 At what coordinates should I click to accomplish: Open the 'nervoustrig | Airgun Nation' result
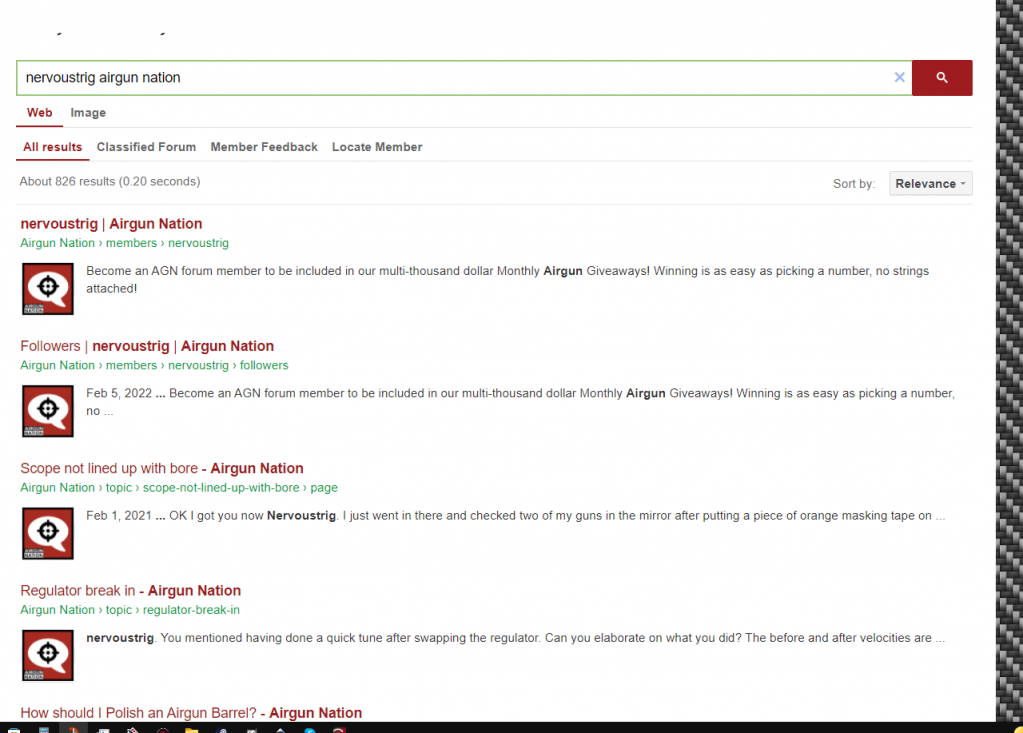(x=111, y=224)
